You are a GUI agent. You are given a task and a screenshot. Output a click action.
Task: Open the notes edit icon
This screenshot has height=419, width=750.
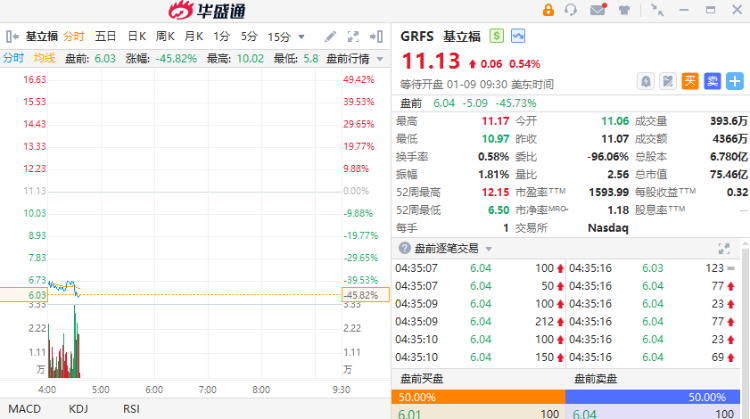coord(668,81)
